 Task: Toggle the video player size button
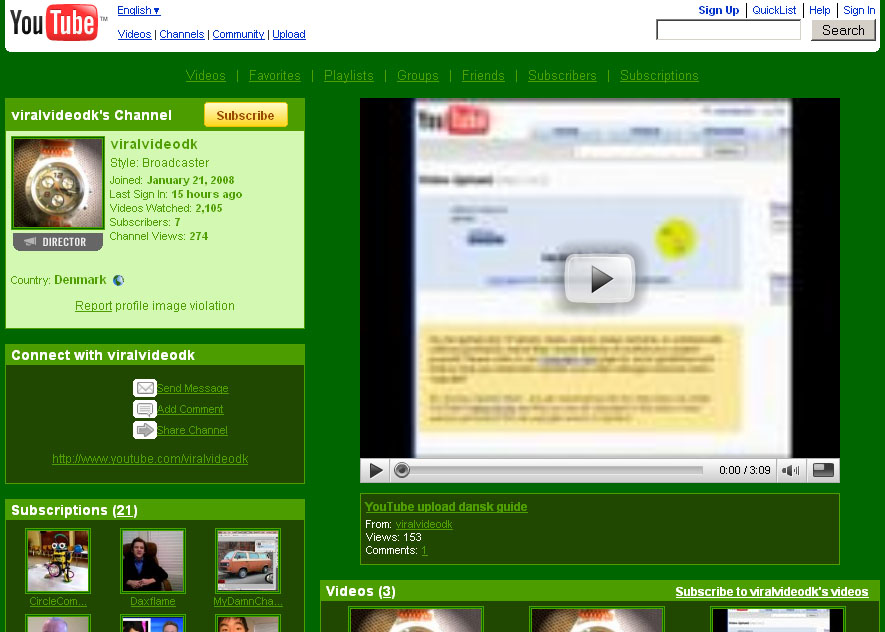[823, 470]
